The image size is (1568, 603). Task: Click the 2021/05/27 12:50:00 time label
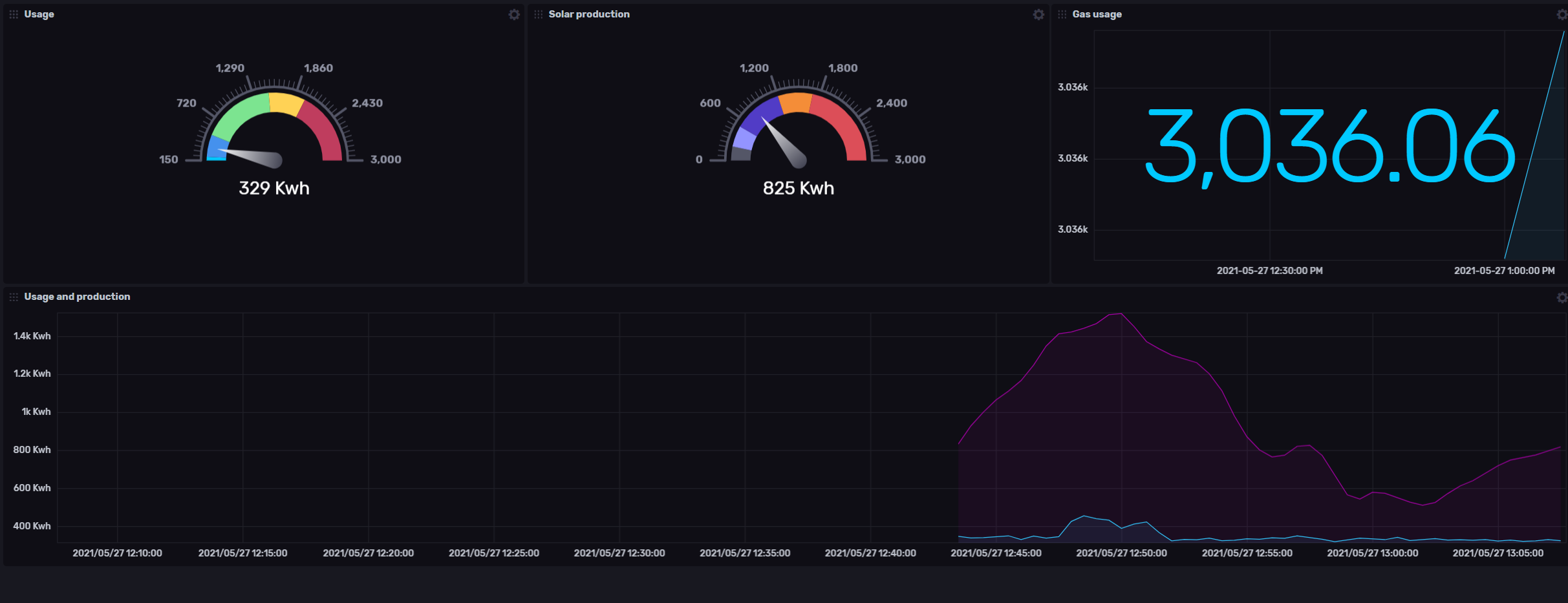[1121, 553]
